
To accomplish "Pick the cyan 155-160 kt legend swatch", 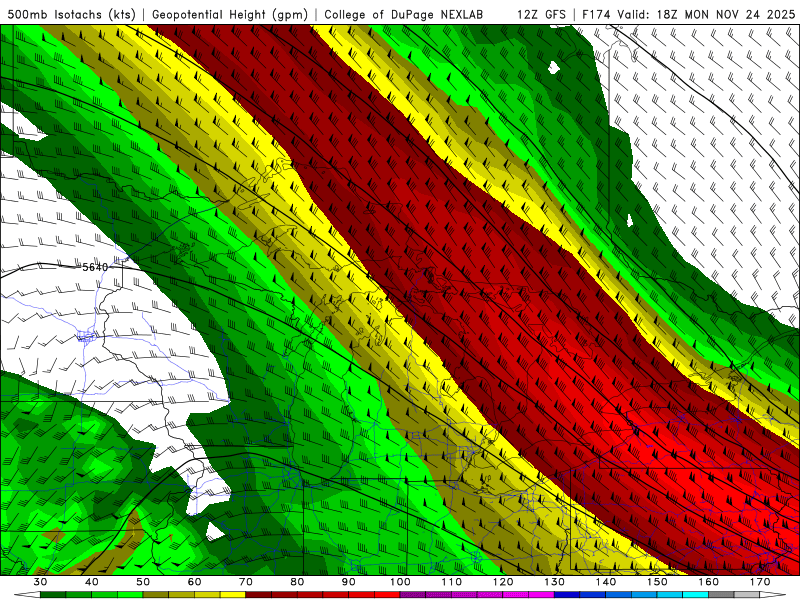I will pos(696,595).
